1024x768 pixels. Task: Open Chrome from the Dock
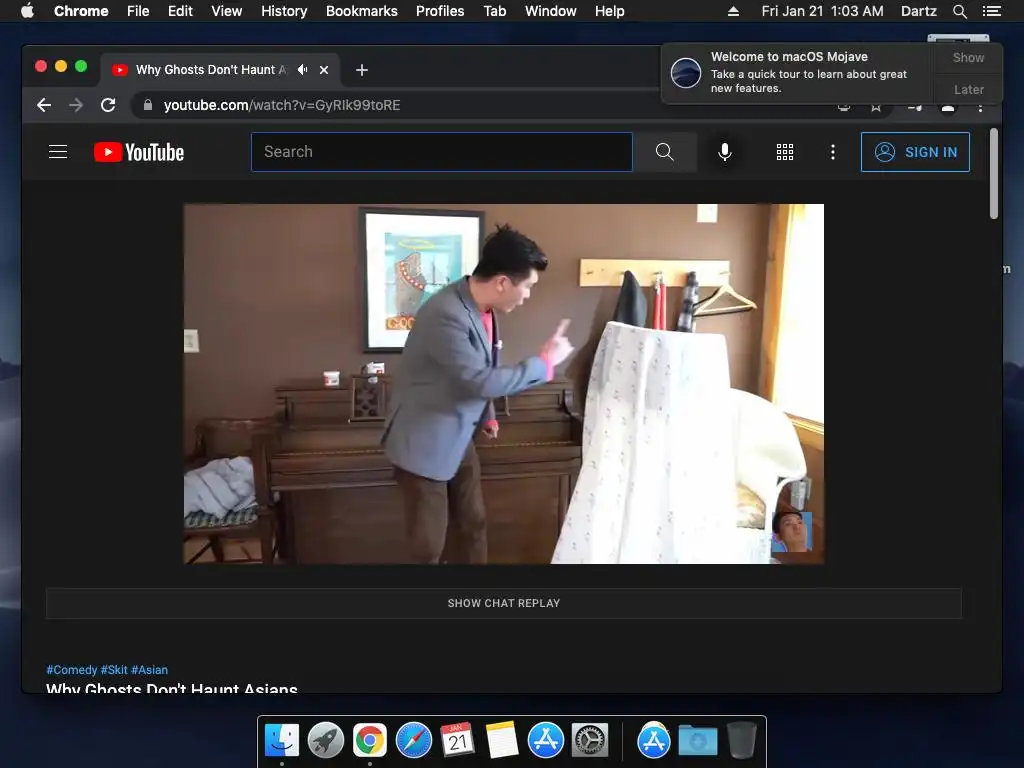click(370, 741)
